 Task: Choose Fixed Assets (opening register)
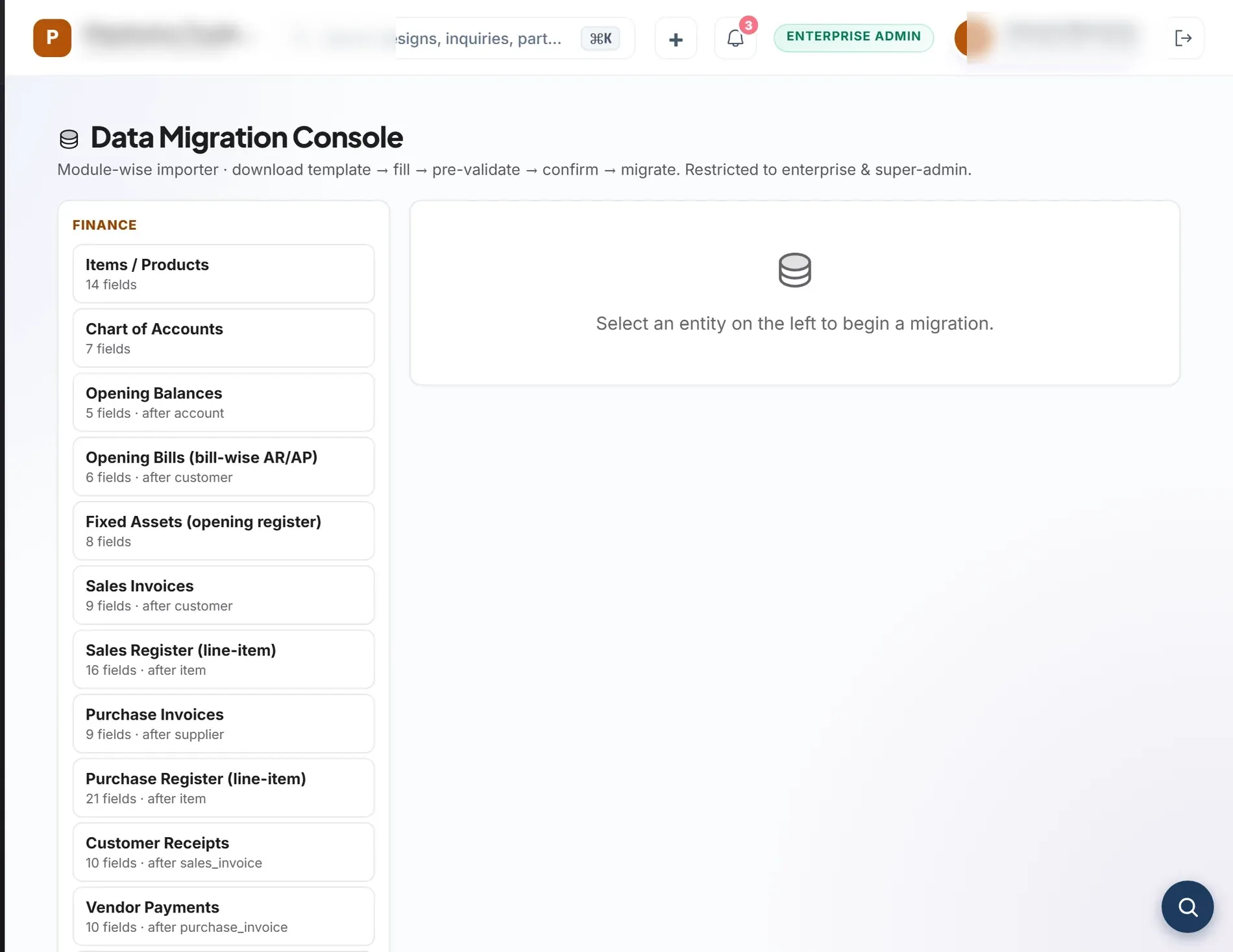[223, 531]
